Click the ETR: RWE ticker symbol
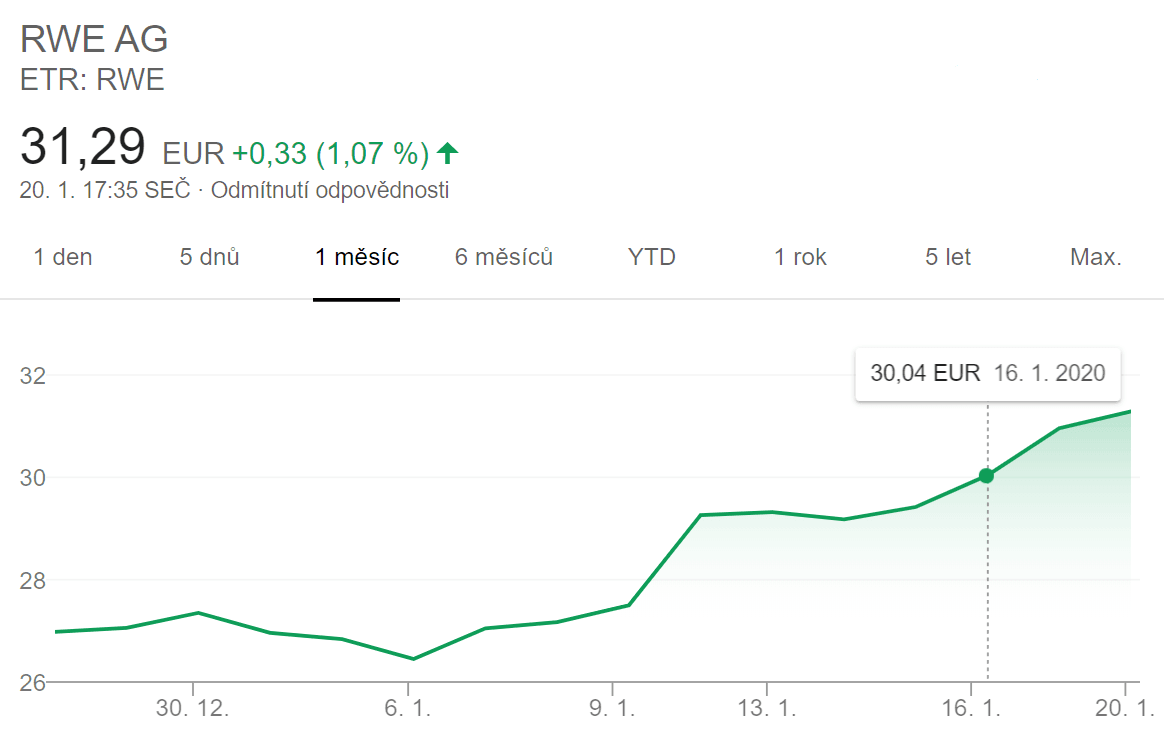The image size is (1164, 738). 92,80
